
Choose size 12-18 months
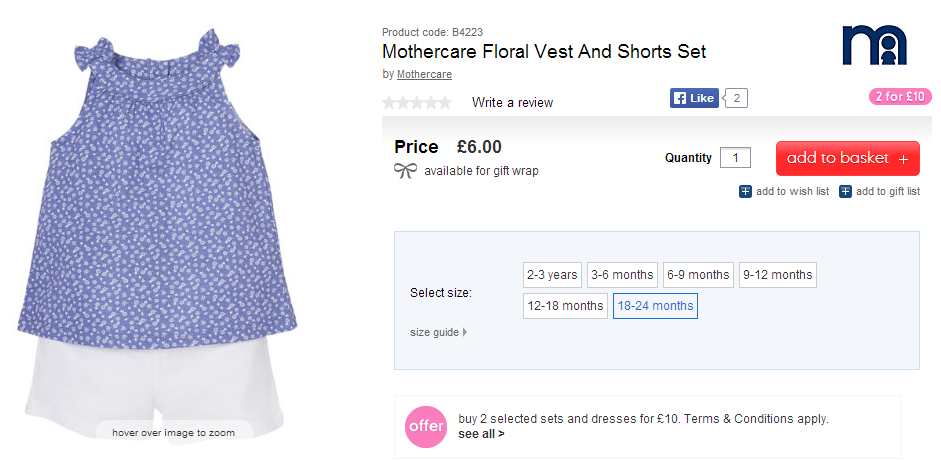point(565,306)
